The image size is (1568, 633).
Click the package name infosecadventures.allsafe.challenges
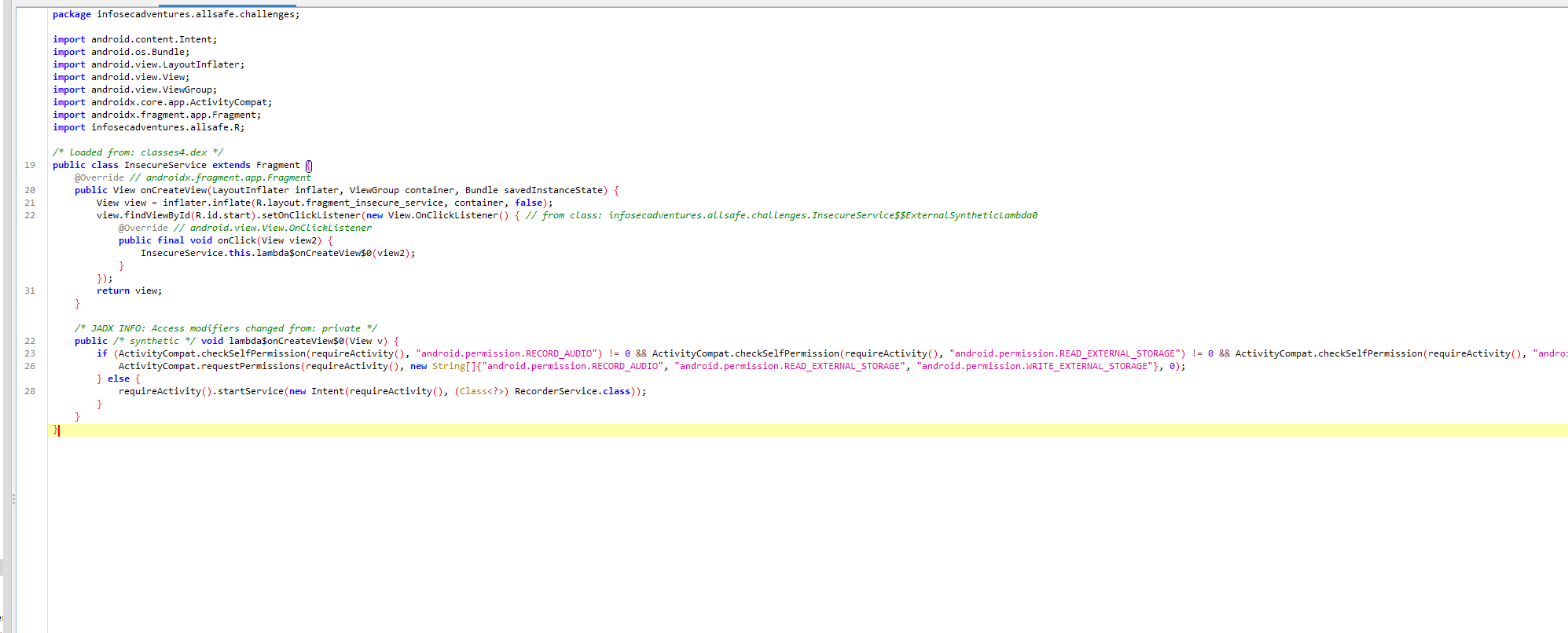[196, 14]
